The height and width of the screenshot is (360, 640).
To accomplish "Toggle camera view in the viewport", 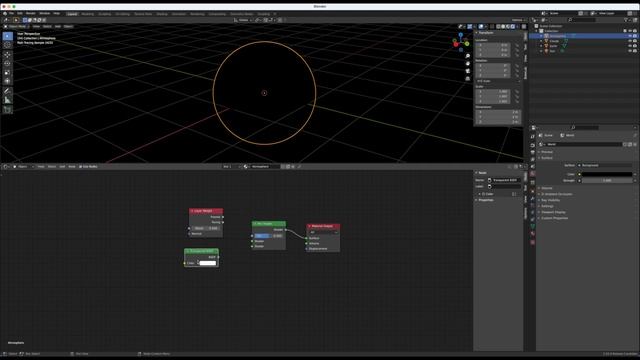I will (468, 71).
